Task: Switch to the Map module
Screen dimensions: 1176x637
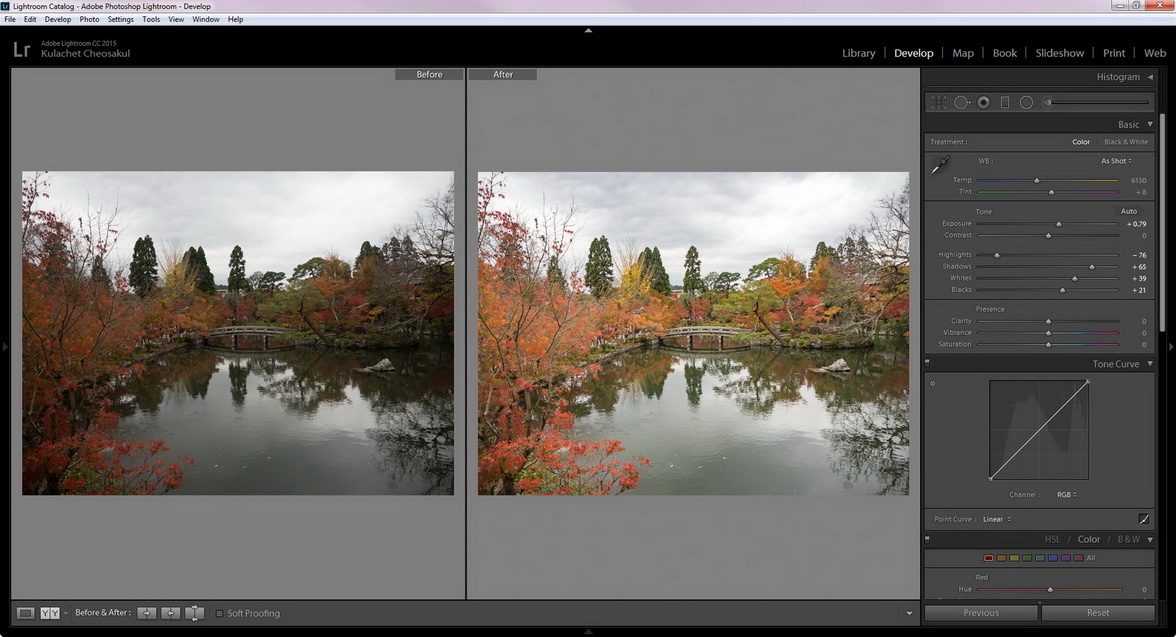Action: (963, 53)
